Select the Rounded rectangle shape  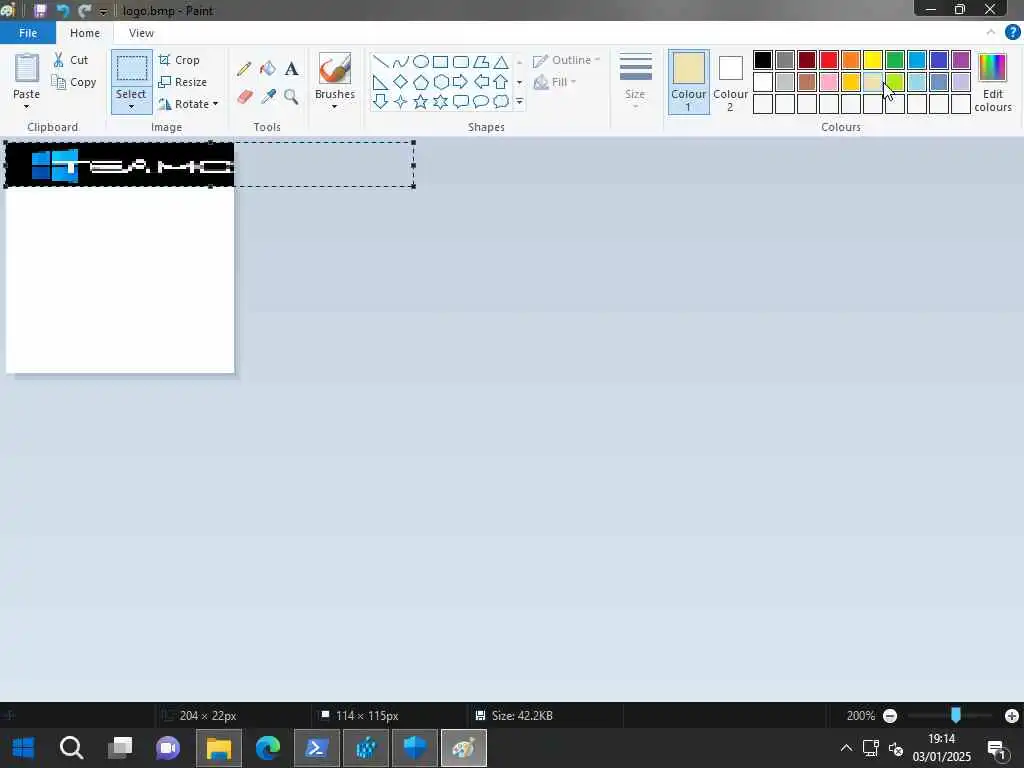461,62
